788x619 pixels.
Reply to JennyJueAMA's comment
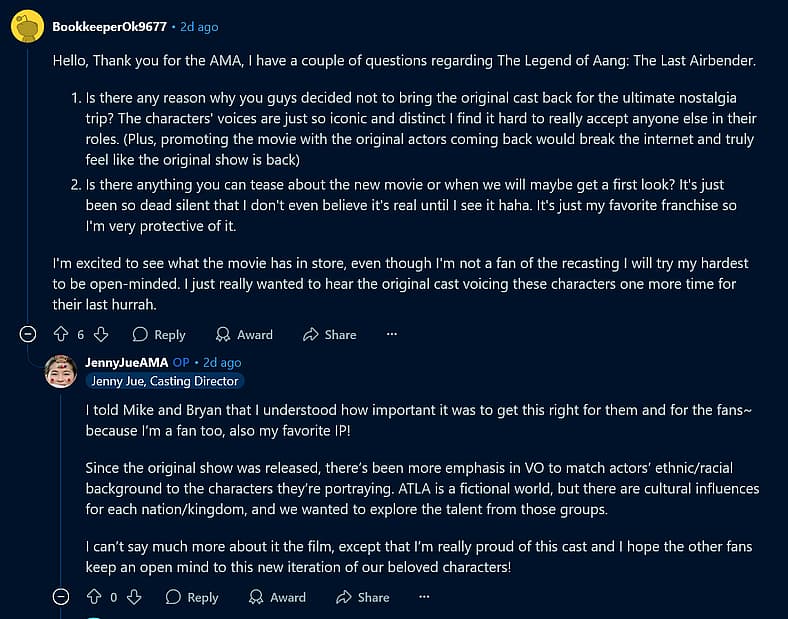192,597
